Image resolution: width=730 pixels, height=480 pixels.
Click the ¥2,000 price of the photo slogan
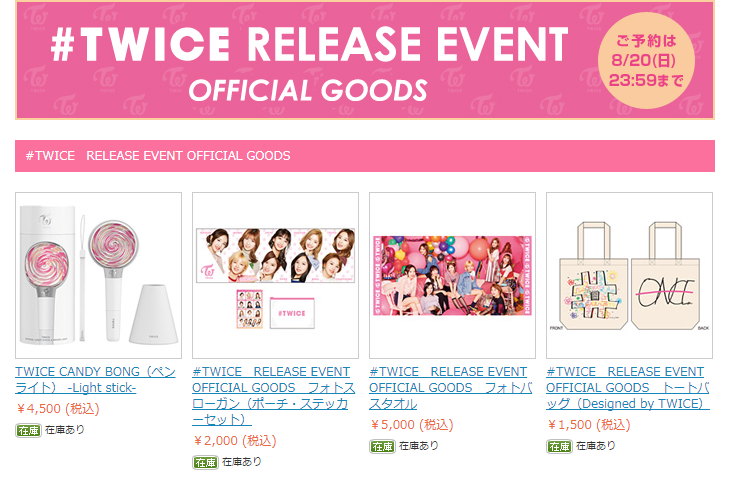coord(235,440)
